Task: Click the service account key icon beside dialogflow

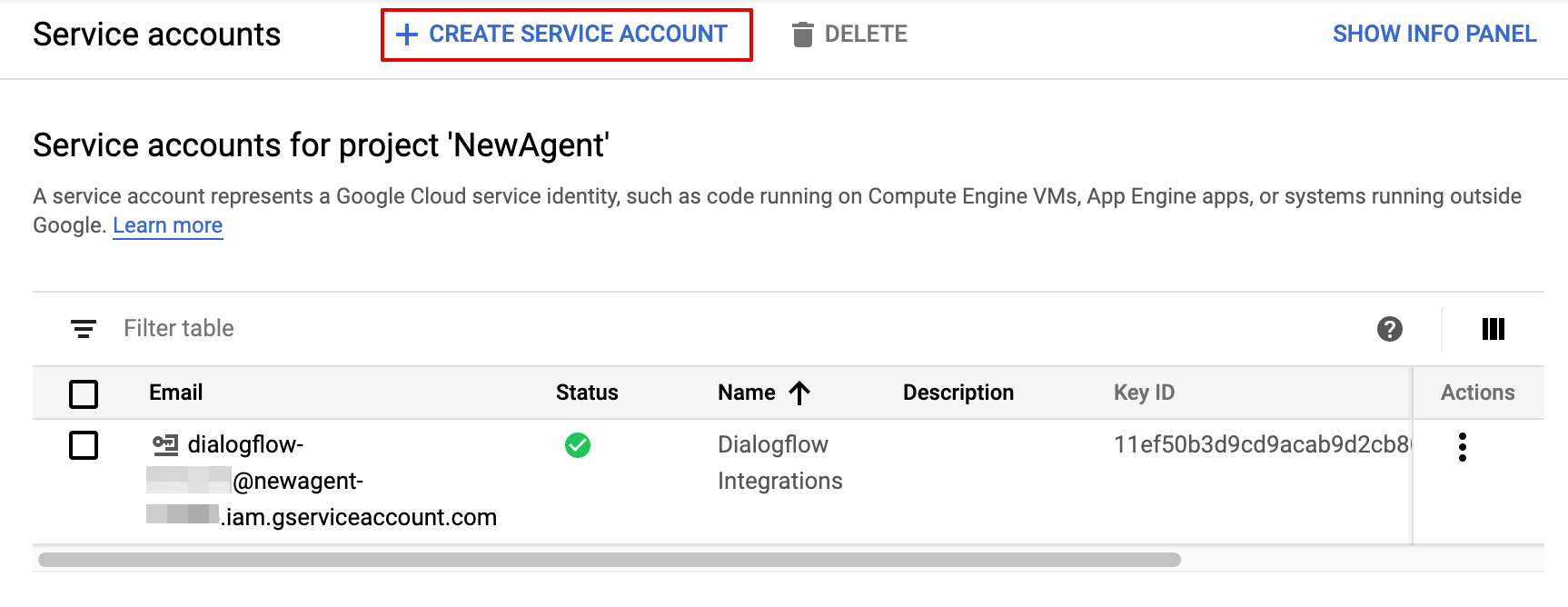Action: (x=165, y=445)
